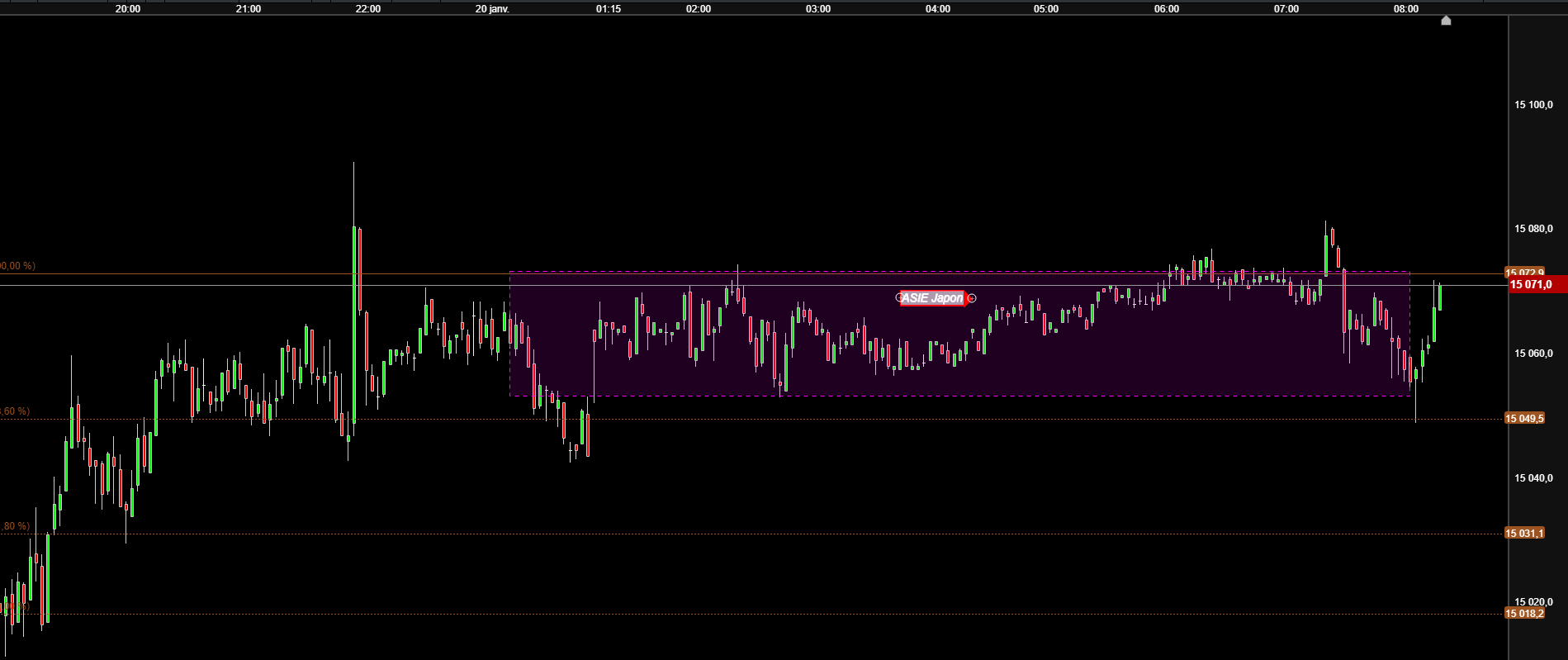Click the Fibonacci label ending in 80 %

pos(15,526)
